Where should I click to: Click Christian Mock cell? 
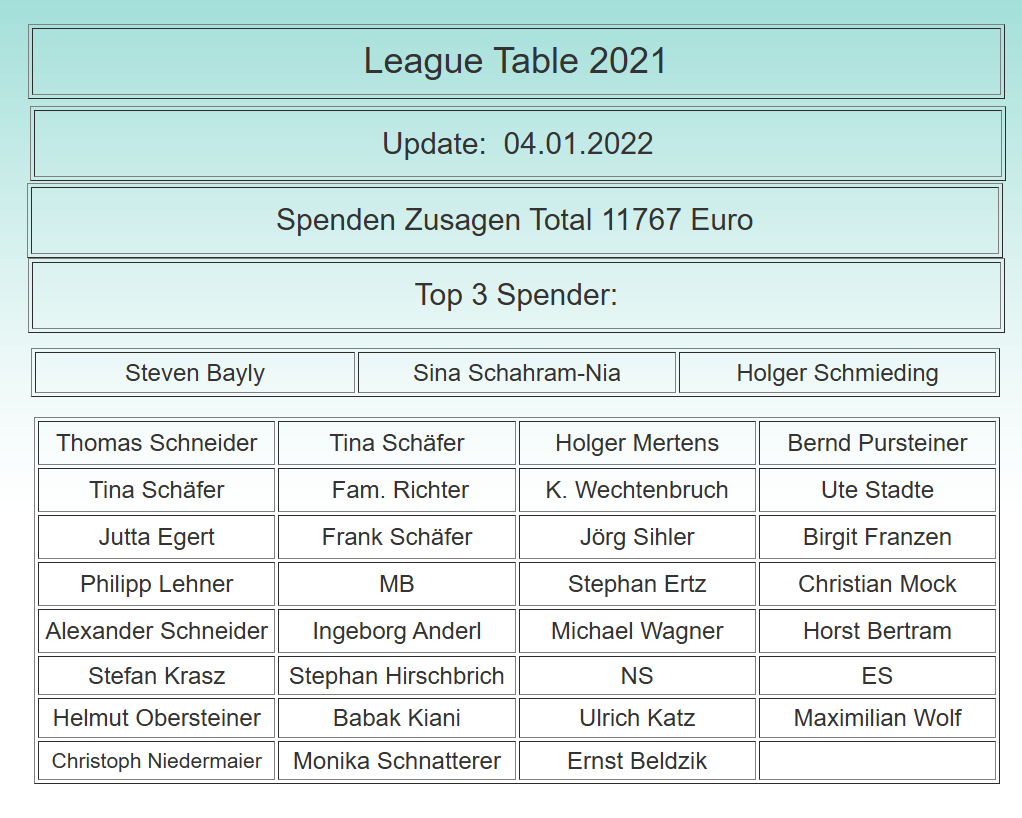click(877, 584)
